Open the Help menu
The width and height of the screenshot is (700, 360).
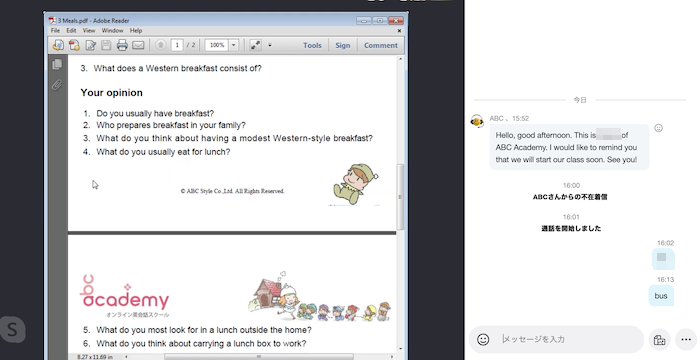point(136,31)
